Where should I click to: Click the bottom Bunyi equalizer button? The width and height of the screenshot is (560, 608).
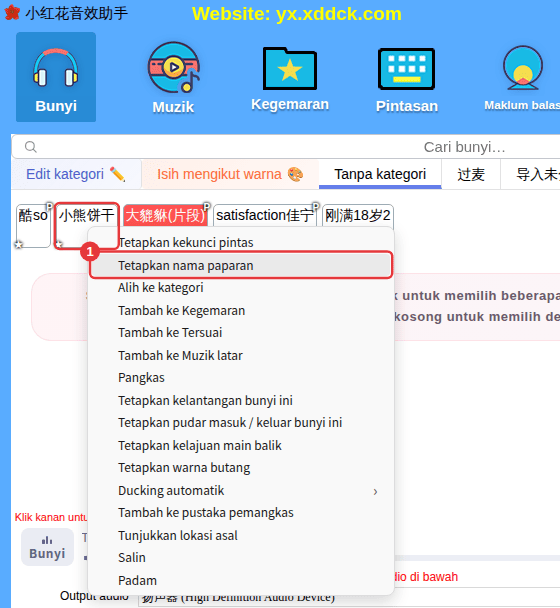click(47, 547)
